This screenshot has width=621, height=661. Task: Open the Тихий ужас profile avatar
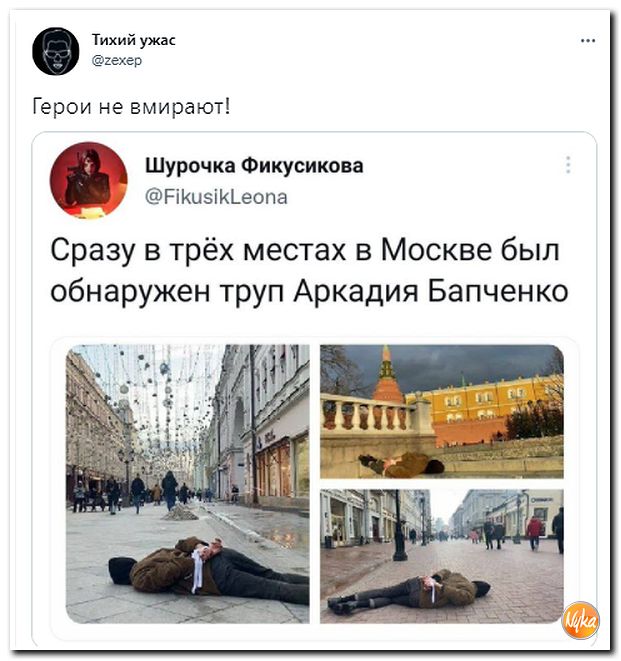(56, 51)
